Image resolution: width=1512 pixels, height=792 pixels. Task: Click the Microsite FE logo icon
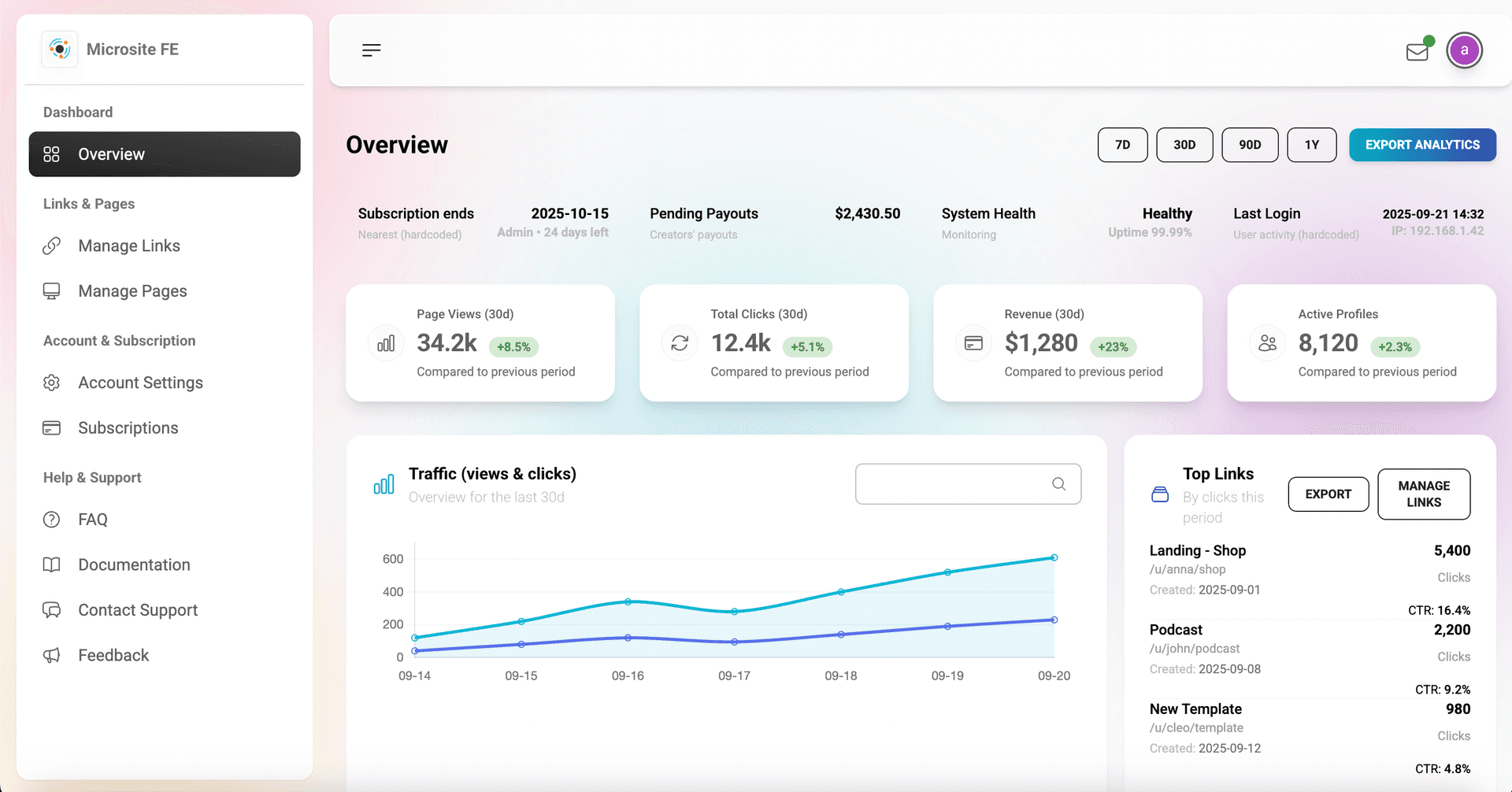click(x=60, y=50)
